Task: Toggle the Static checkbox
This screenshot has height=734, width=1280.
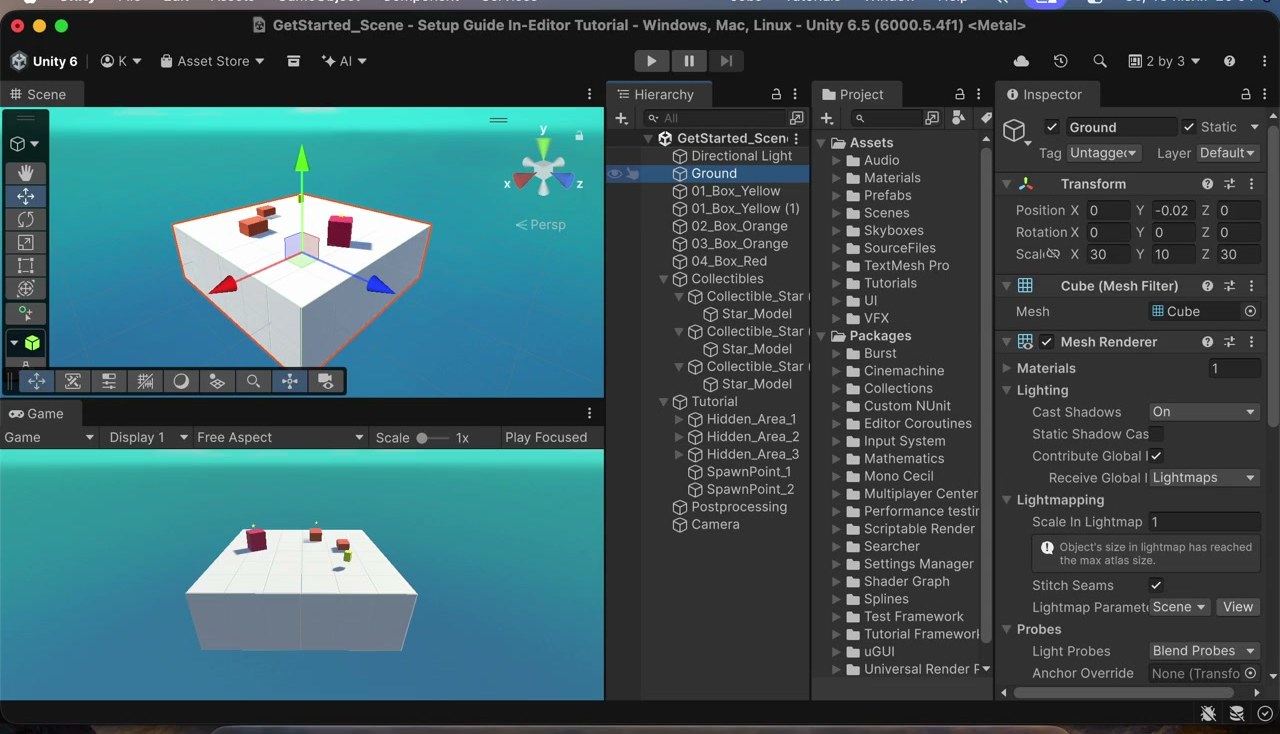Action: pyautogui.click(x=1188, y=127)
